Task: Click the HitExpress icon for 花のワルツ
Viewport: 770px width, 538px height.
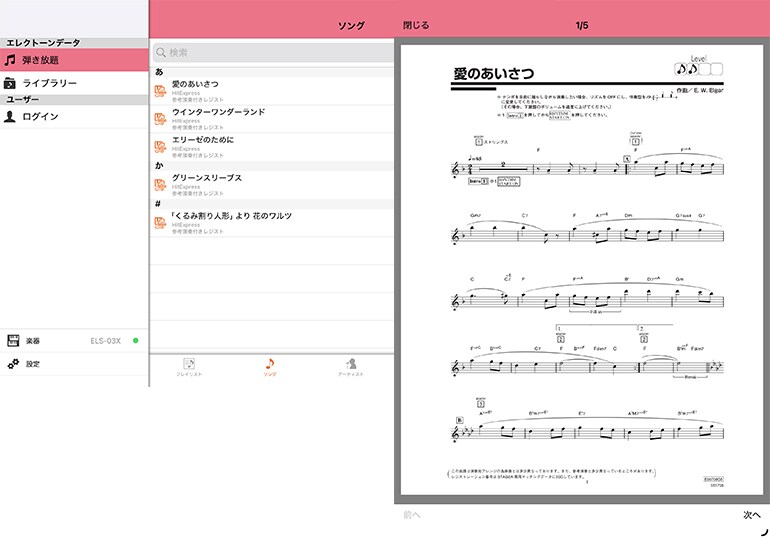Action: click(160, 223)
